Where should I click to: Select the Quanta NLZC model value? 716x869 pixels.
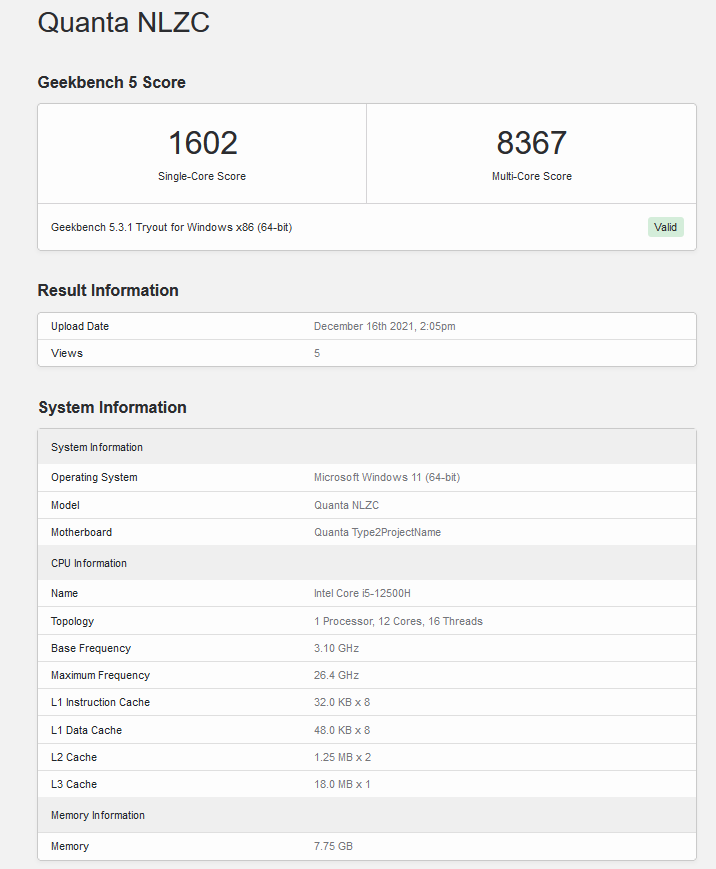coord(346,505)
